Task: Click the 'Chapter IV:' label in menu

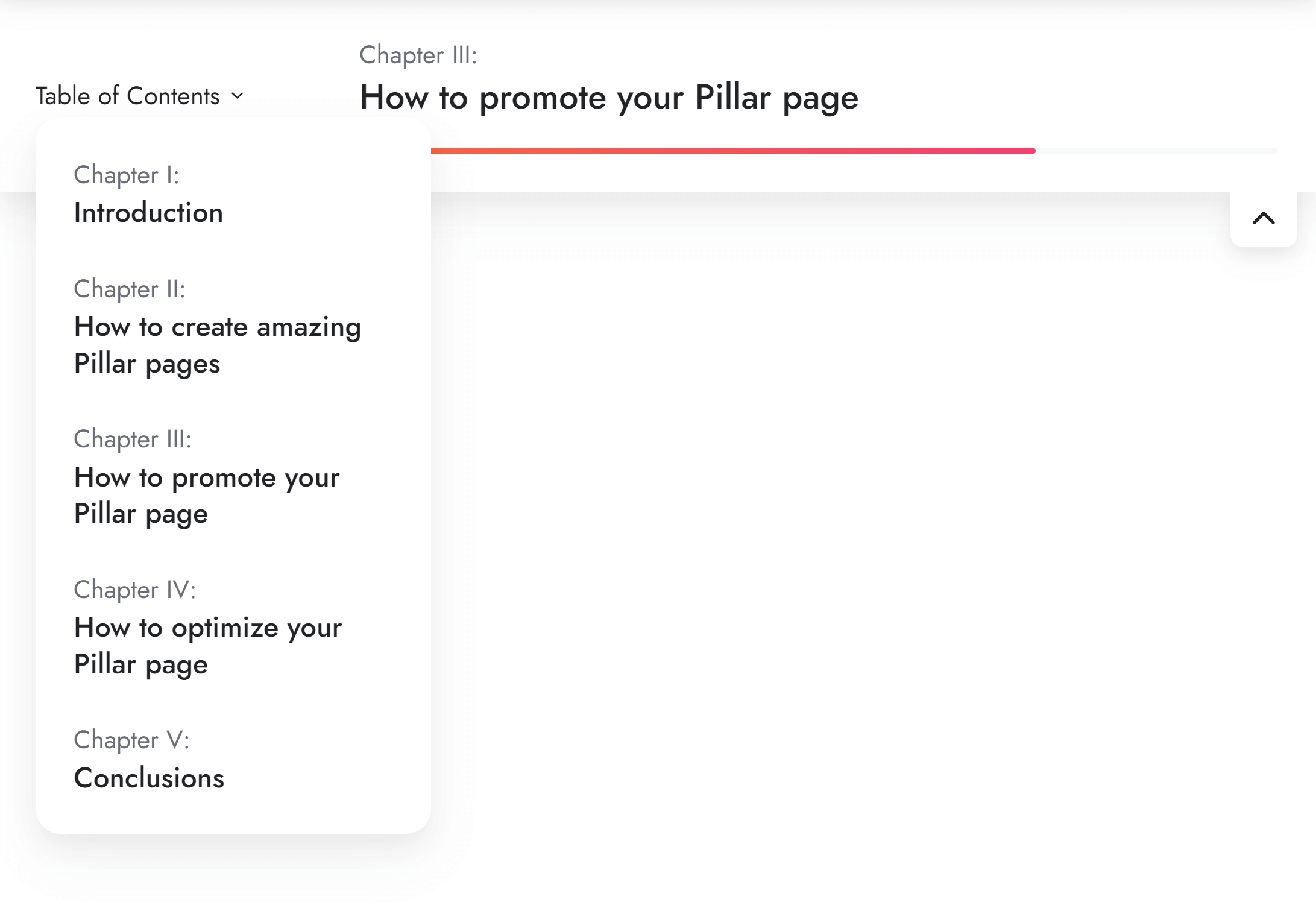Action: pos(134,590)
